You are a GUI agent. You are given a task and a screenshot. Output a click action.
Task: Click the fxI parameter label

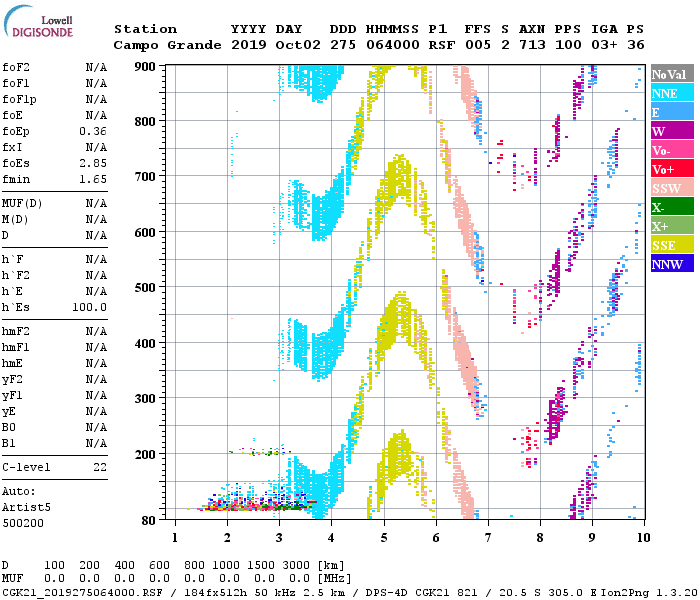(x=12, y=147)
